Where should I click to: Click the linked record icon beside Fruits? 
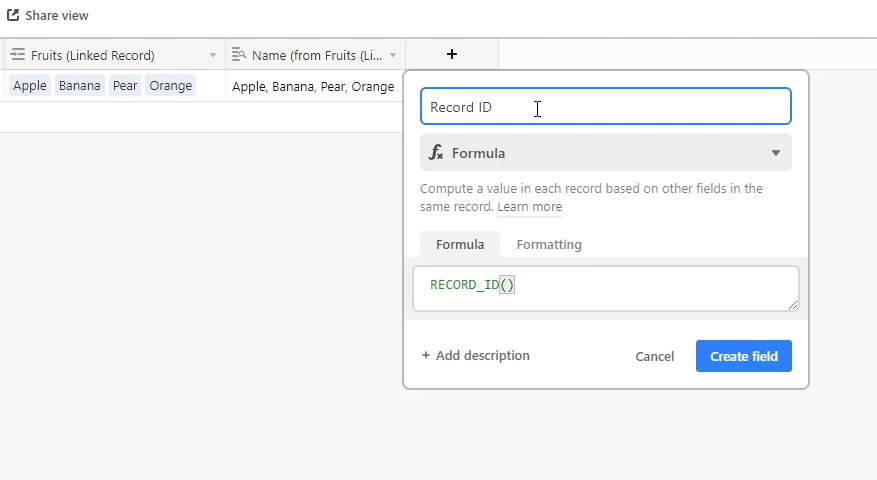pos(18,54)
